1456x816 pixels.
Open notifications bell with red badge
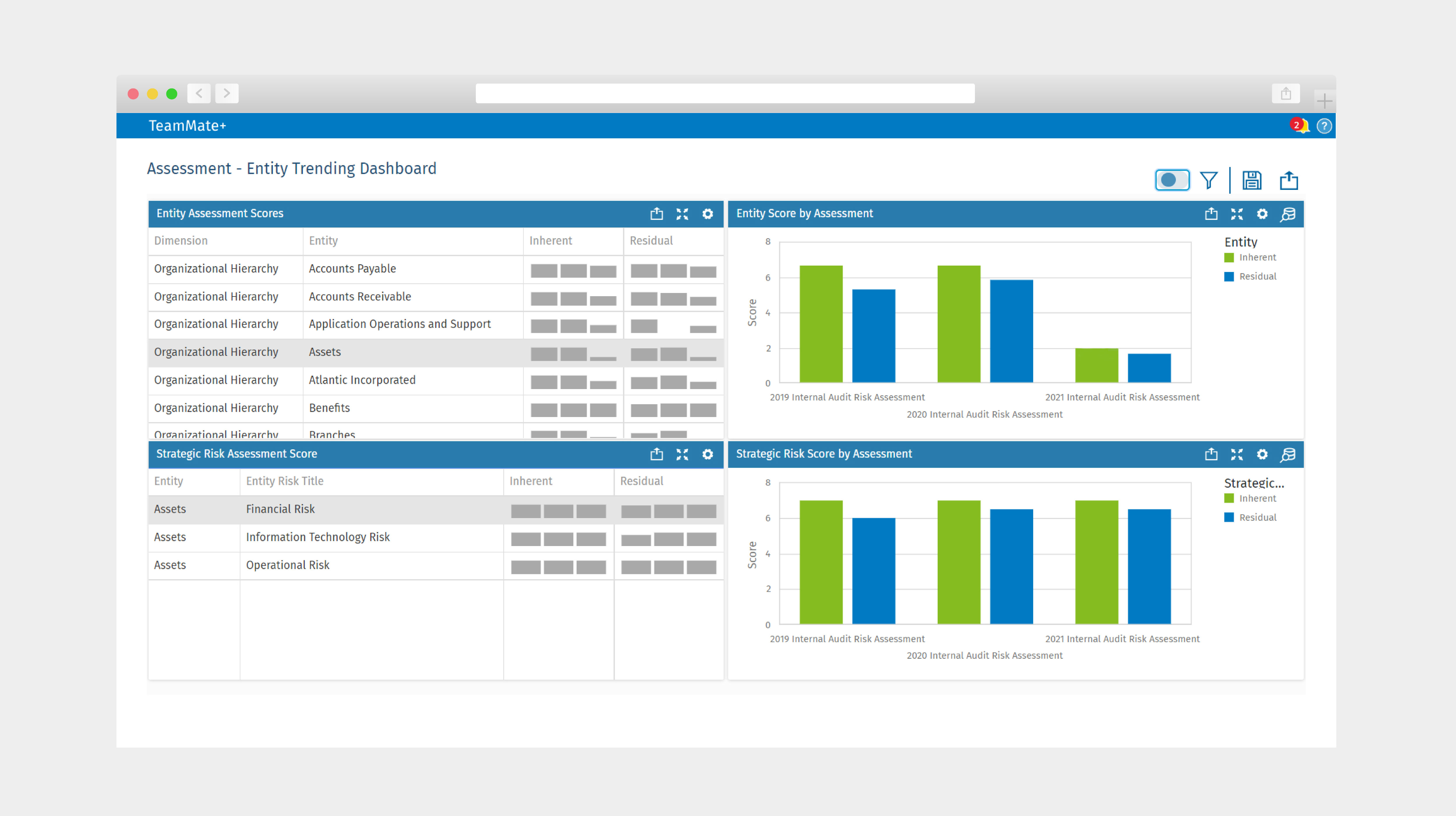pos(1300,126)
